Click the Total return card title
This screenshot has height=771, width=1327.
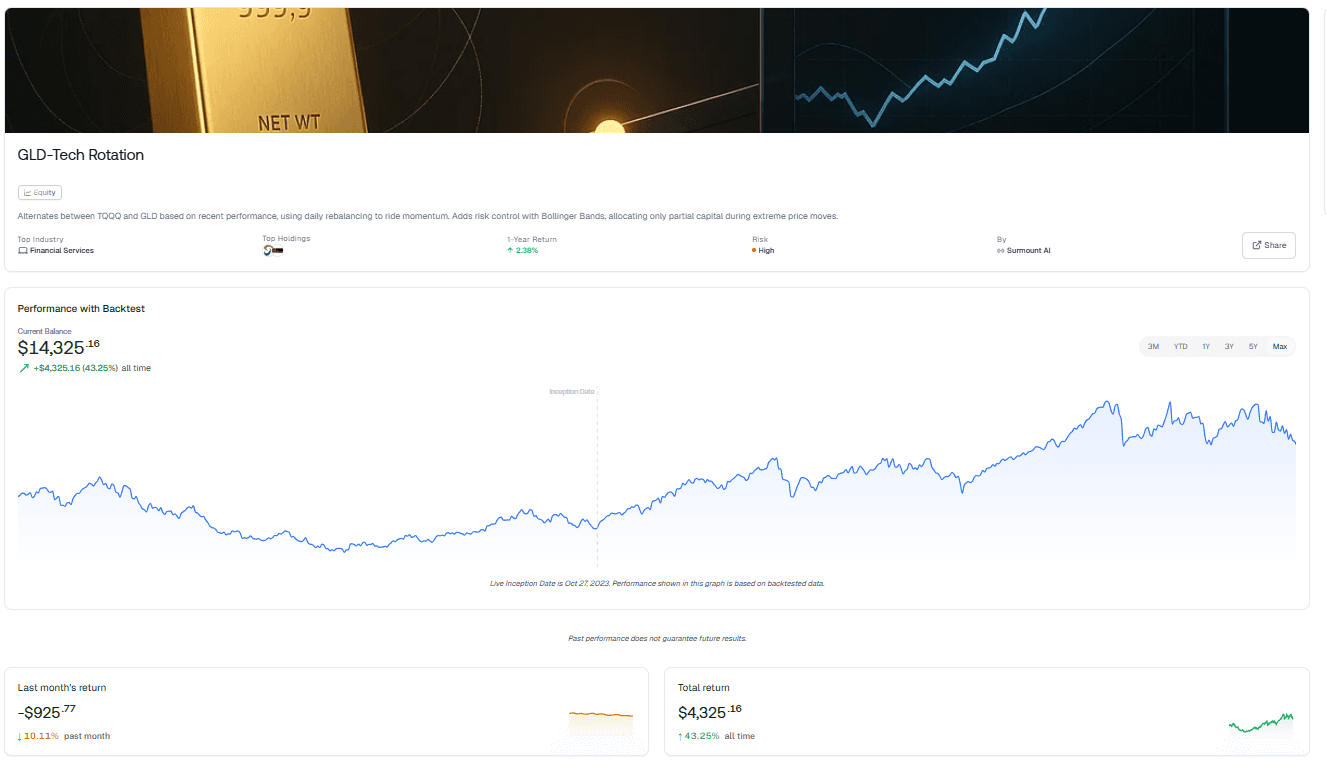point(704,688)
